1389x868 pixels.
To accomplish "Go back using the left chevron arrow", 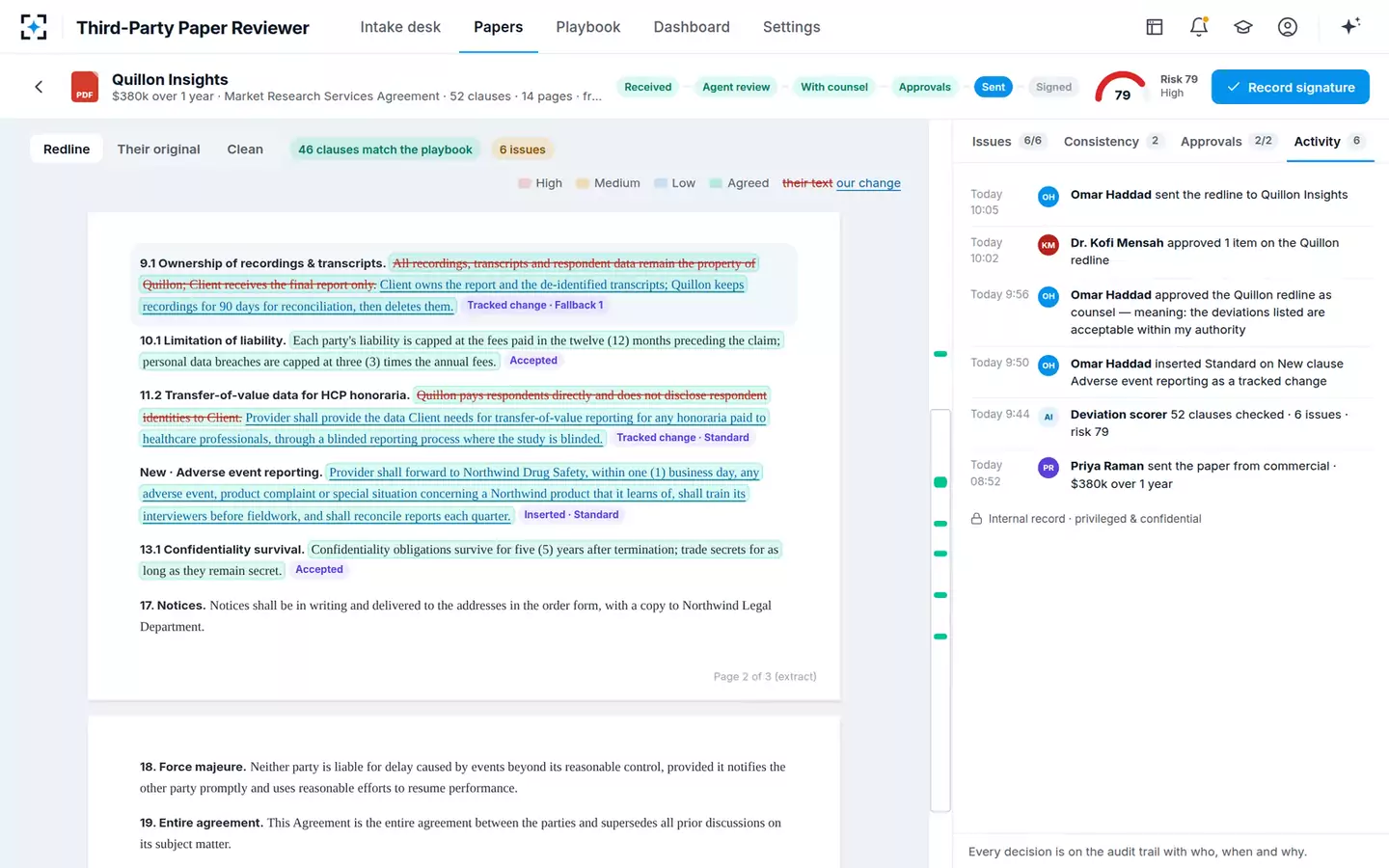I will pyautogui.click(x=39, y=87).
